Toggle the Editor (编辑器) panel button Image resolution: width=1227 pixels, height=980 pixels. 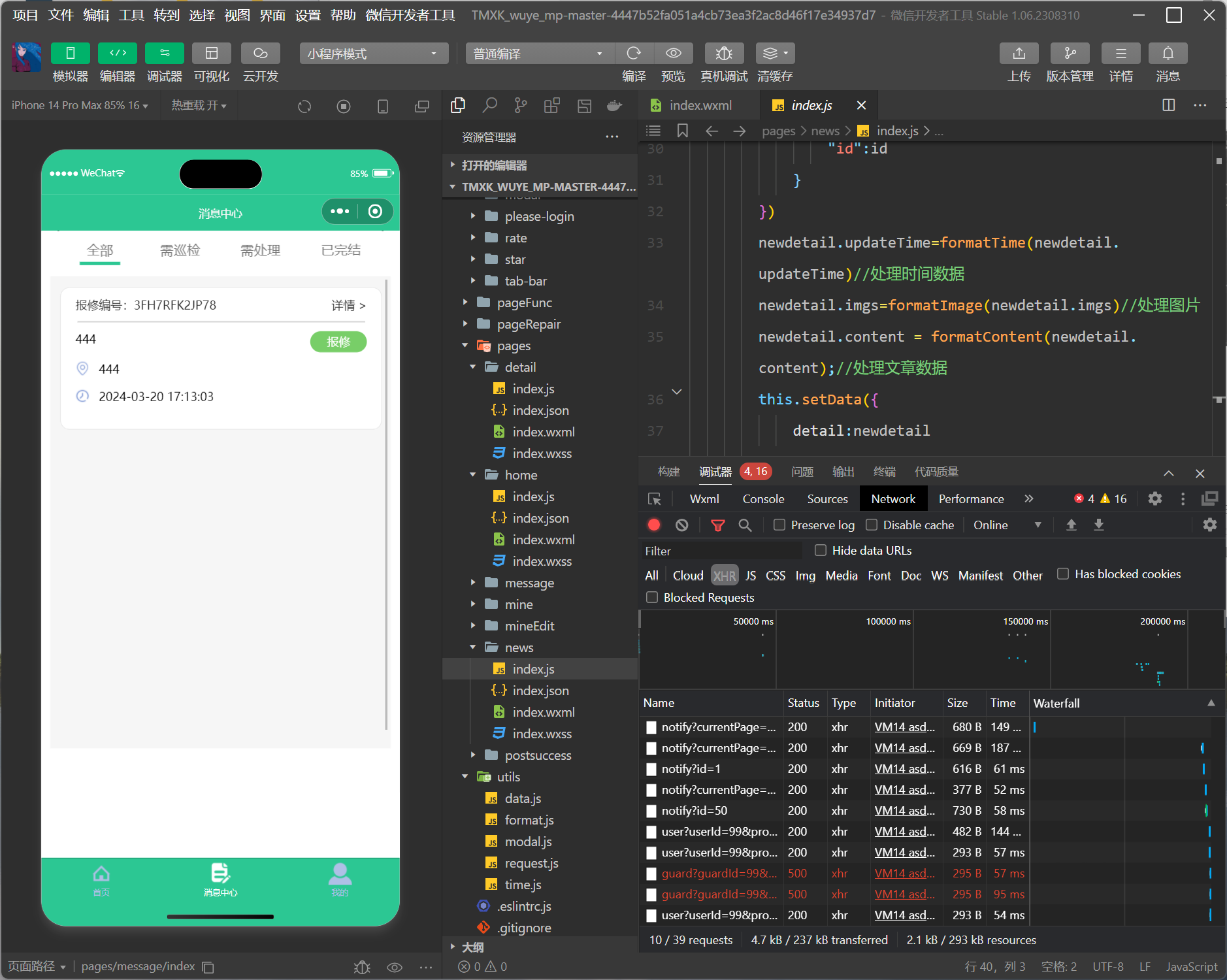[x=118, y=53]
